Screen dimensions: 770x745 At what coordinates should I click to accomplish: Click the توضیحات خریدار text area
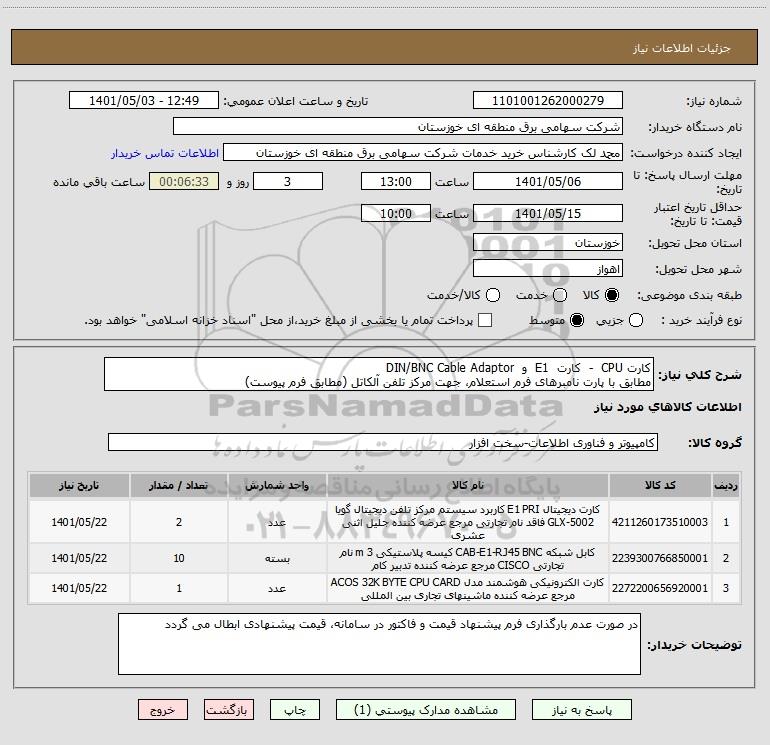pyautogui.click(x=379, y=644)
